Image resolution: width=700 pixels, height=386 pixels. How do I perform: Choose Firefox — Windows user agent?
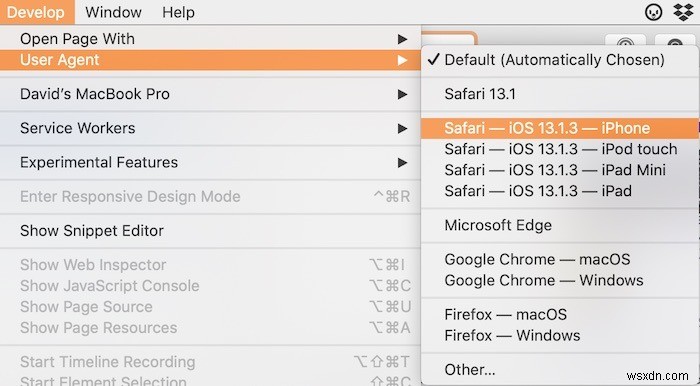[560, 336]
